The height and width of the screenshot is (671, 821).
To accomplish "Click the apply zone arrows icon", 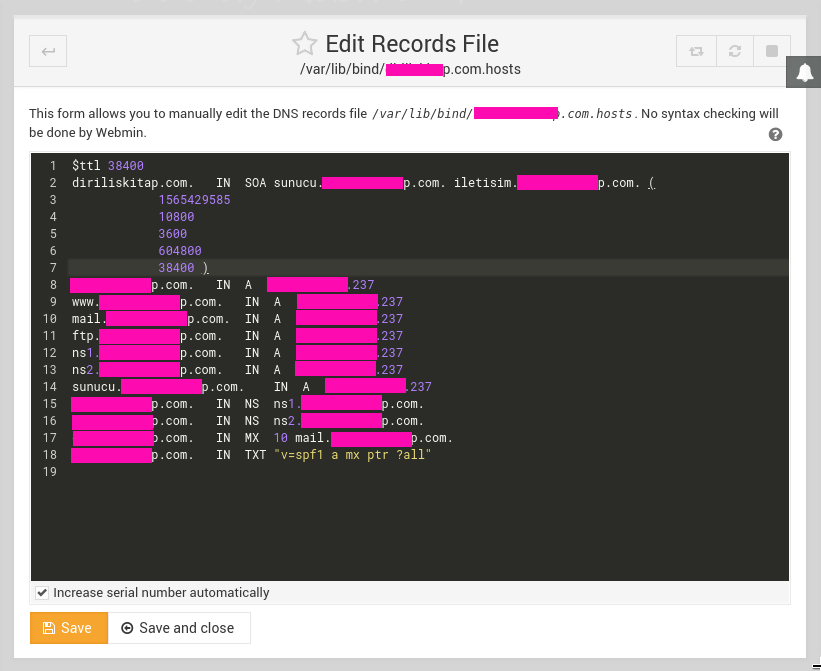I will tap(695, 51).
